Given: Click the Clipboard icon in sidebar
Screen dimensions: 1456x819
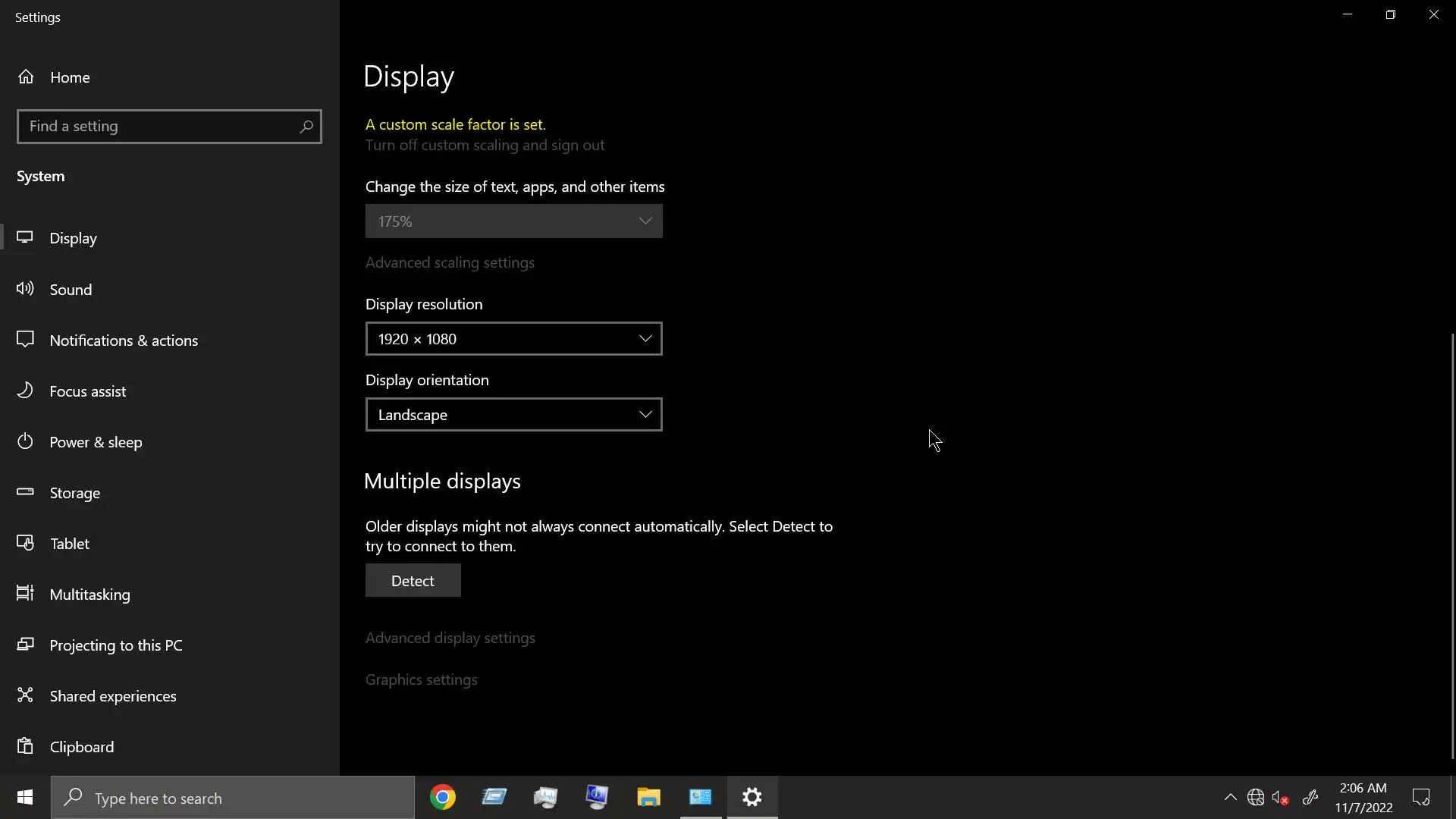Looking at the screenshot, I should click(25, 745).
